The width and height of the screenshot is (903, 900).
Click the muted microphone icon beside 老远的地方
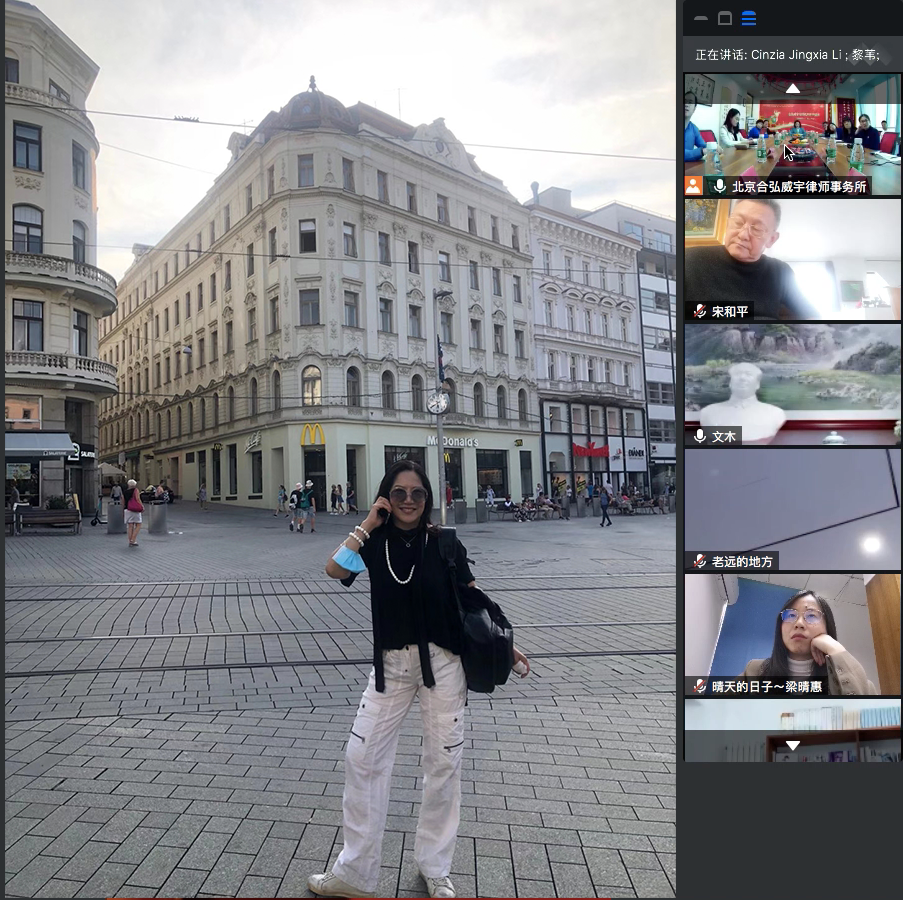pyautogui.click(x=700, y=561)
